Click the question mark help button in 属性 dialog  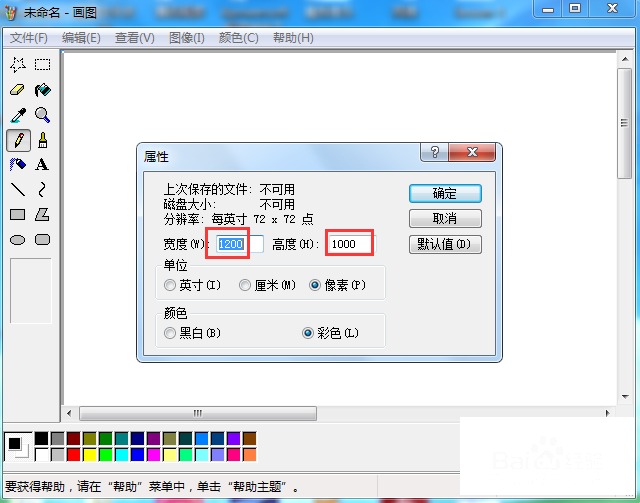(x=434, y=152)
